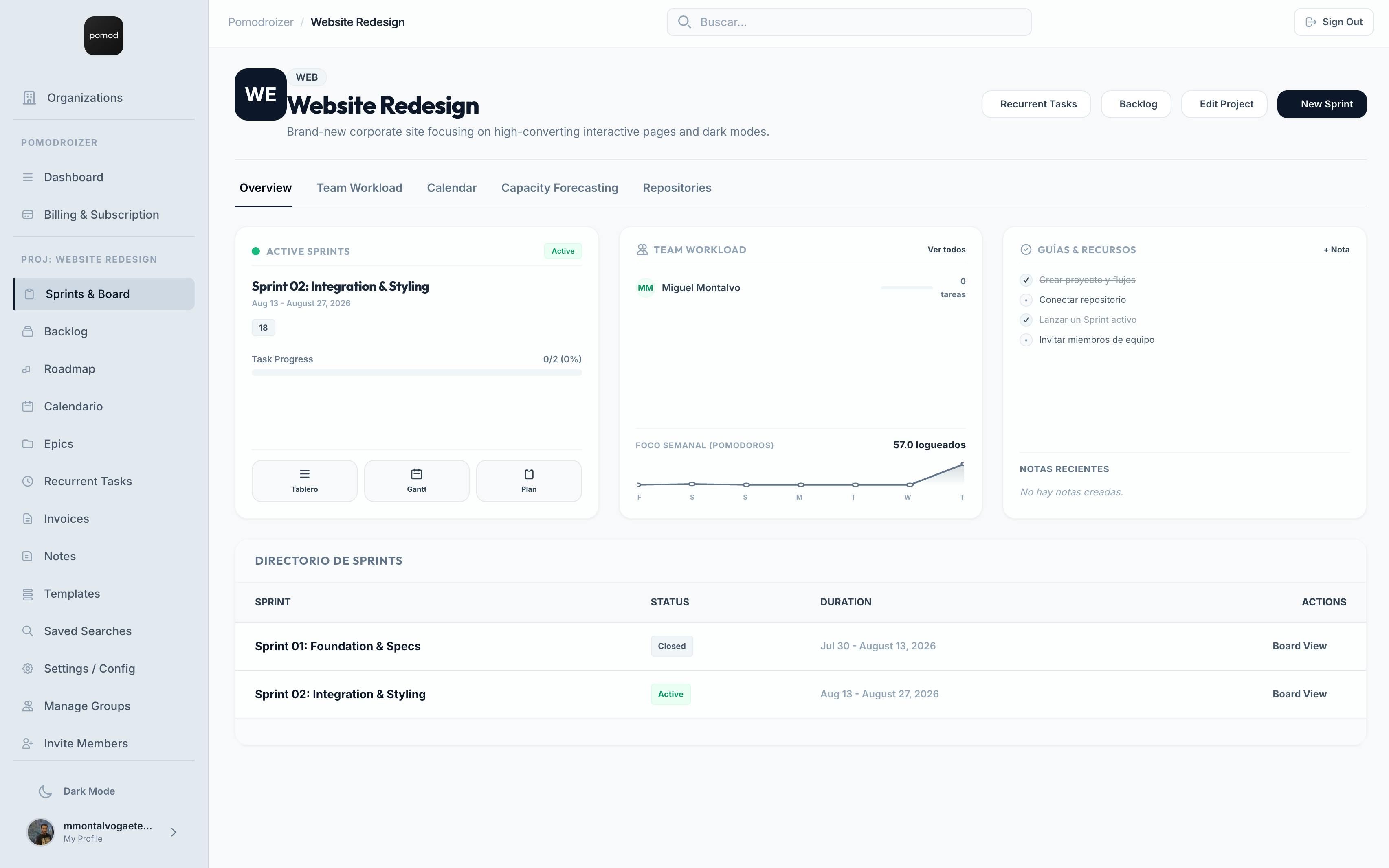Viewport: 1389px width, 868px height.
Task: Switch to the Calendar tab
Action: tap(451, 188)
